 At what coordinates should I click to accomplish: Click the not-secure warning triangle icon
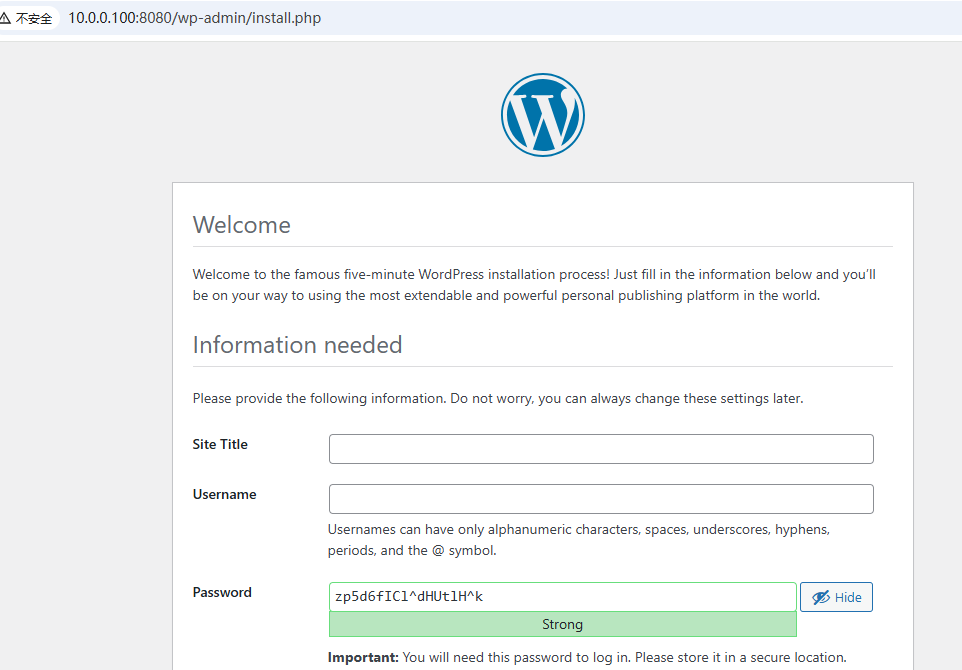(6, 18)
